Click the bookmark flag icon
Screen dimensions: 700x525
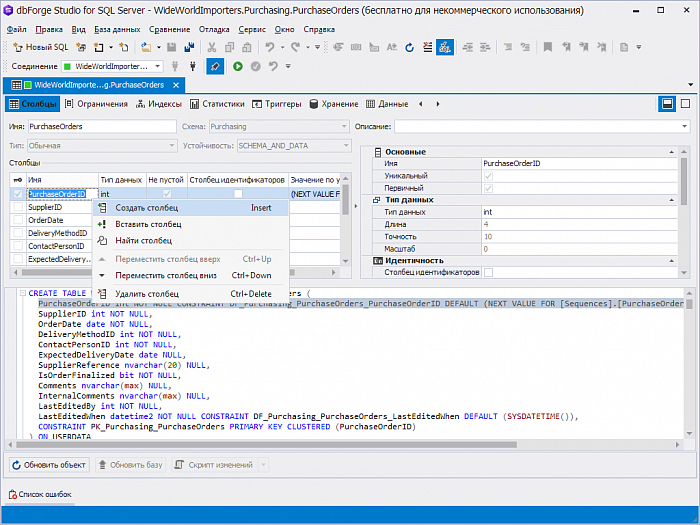pos(548,47)
